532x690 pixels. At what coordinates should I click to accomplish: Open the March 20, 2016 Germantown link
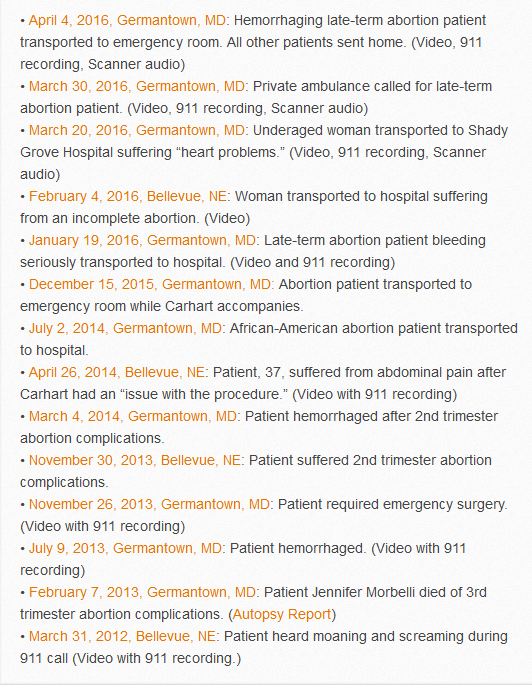click(137, 130)
